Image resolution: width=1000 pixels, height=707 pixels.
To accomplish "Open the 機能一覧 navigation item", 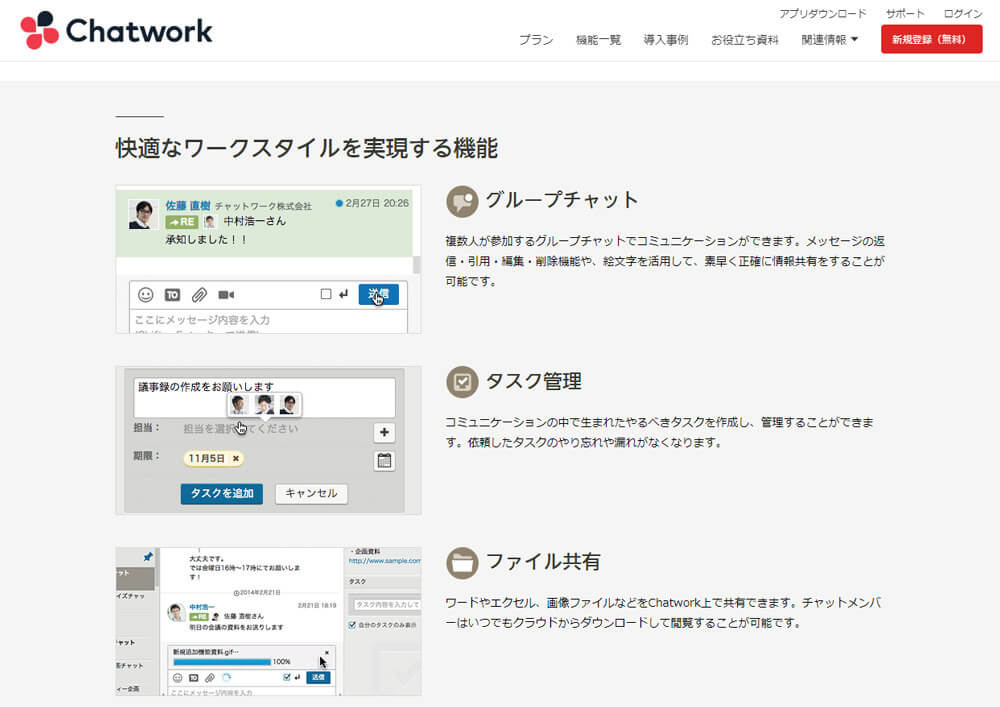I will [598, 40].
